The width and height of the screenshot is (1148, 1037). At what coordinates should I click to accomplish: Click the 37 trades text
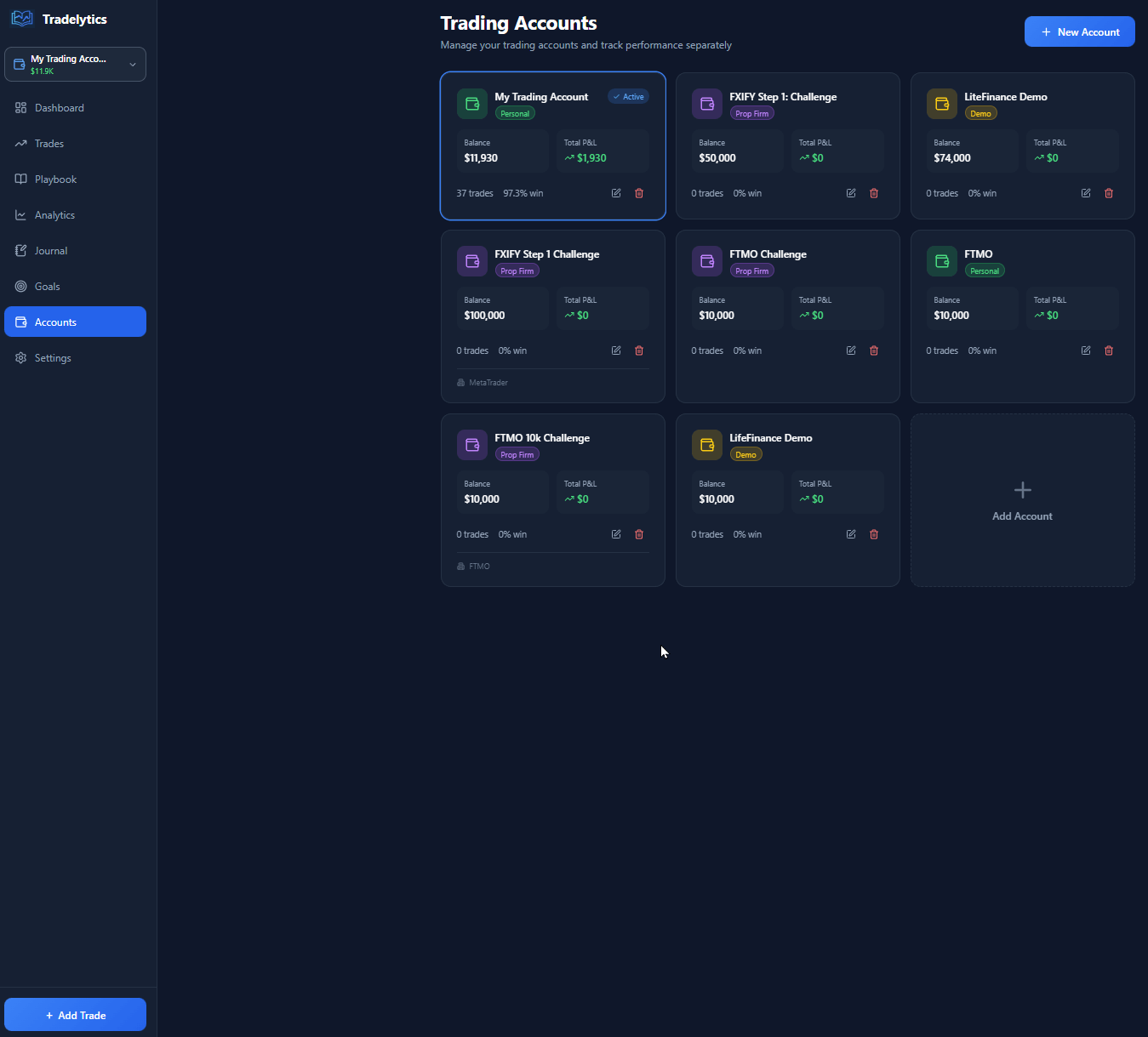475,193
